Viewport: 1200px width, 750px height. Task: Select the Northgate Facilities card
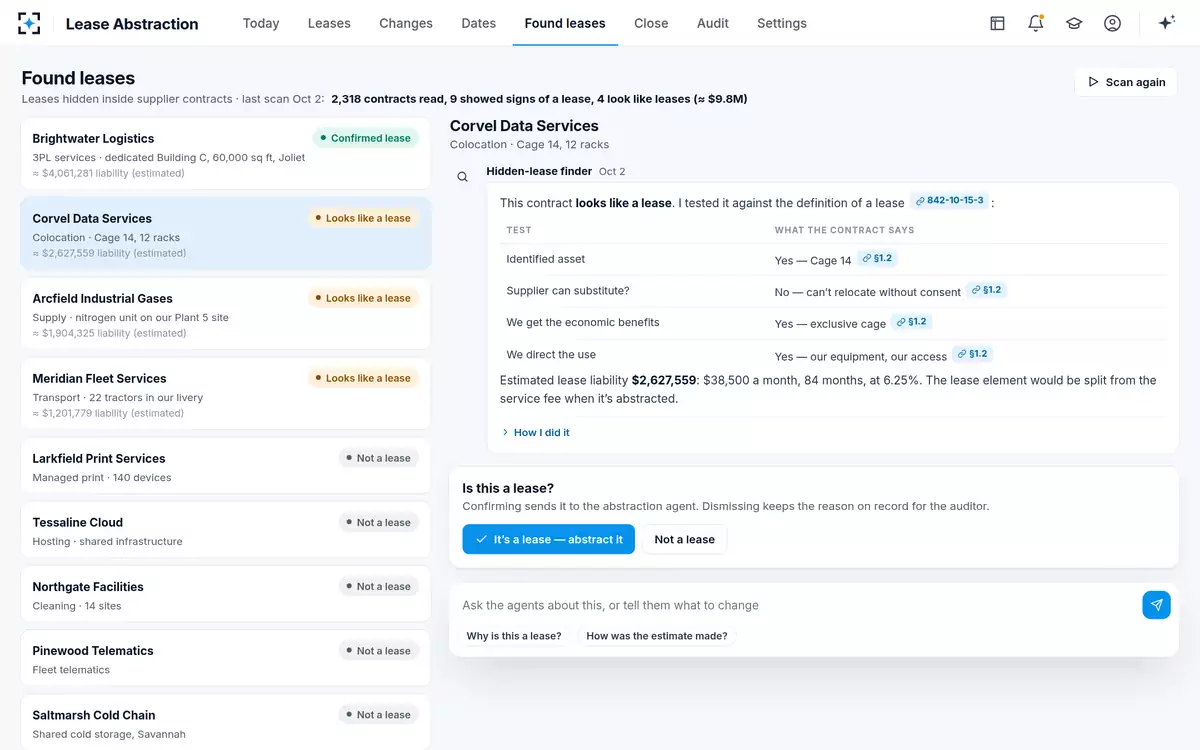point(226,594)
